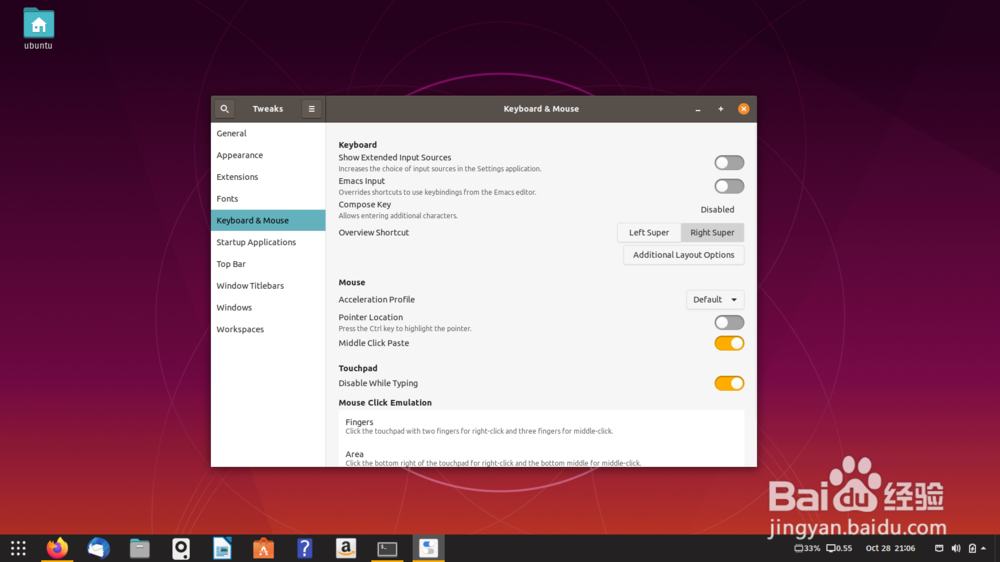
Task: Open LibreOffice Writer from the dock
Action: 222,548
